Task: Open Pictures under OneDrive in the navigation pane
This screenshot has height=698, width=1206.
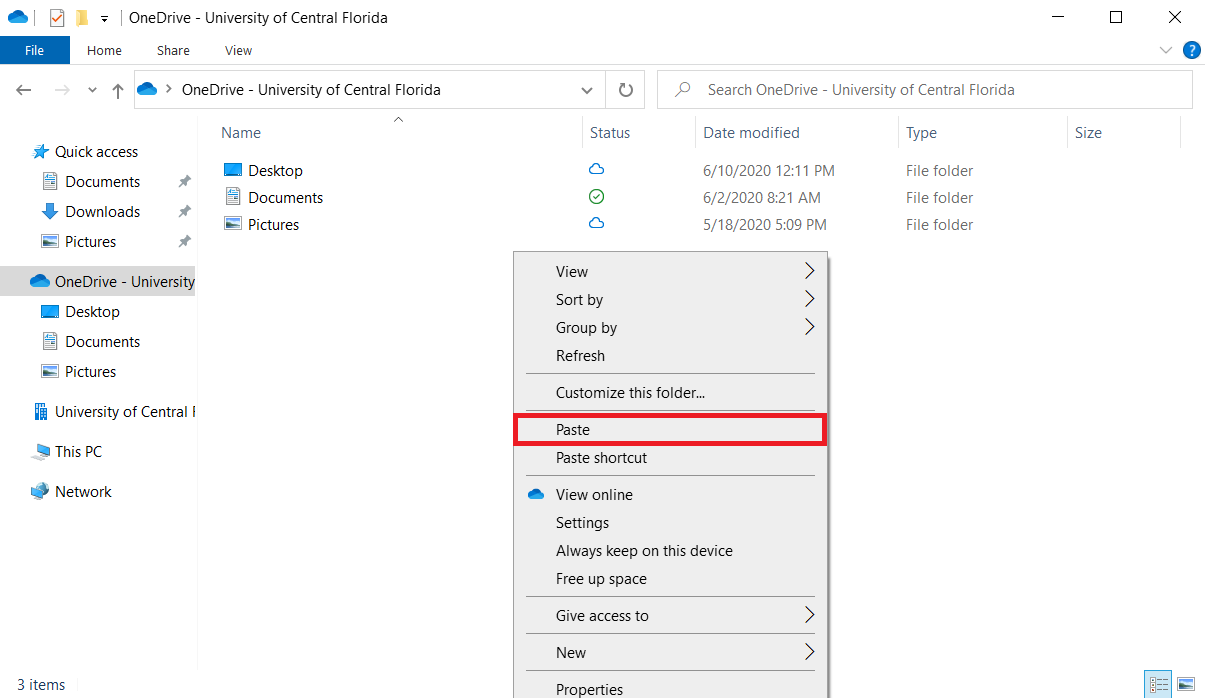Action: tap(91, 372)
